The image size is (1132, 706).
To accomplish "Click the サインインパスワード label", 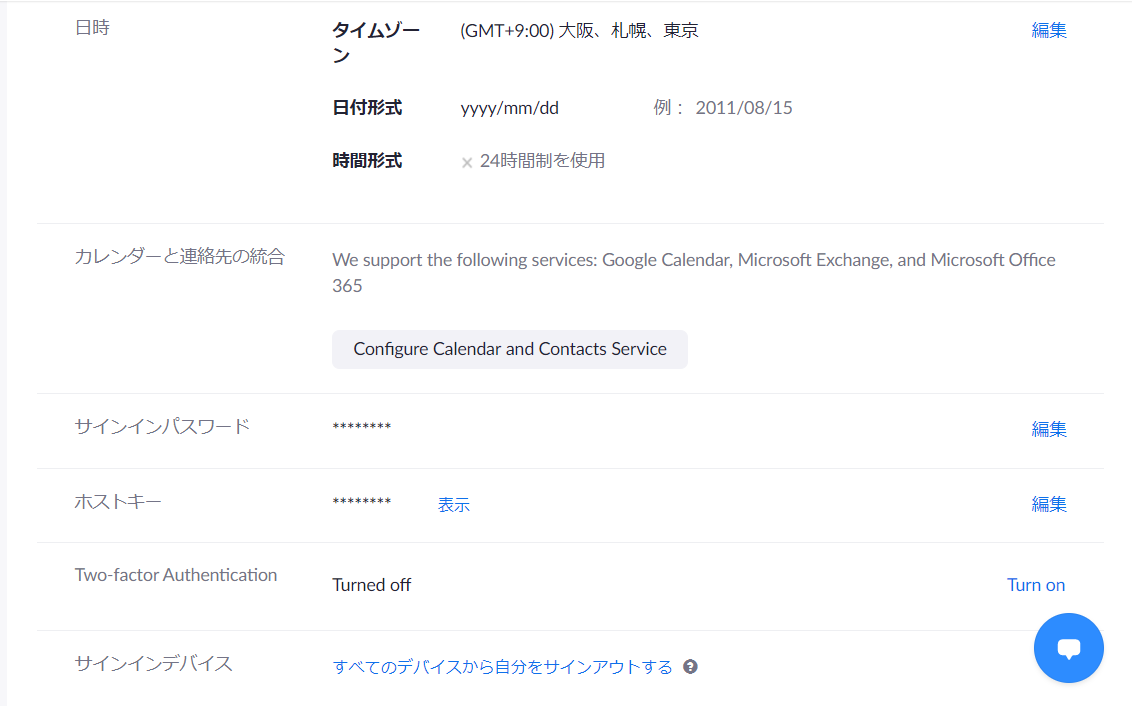I will tap(162, 427).
